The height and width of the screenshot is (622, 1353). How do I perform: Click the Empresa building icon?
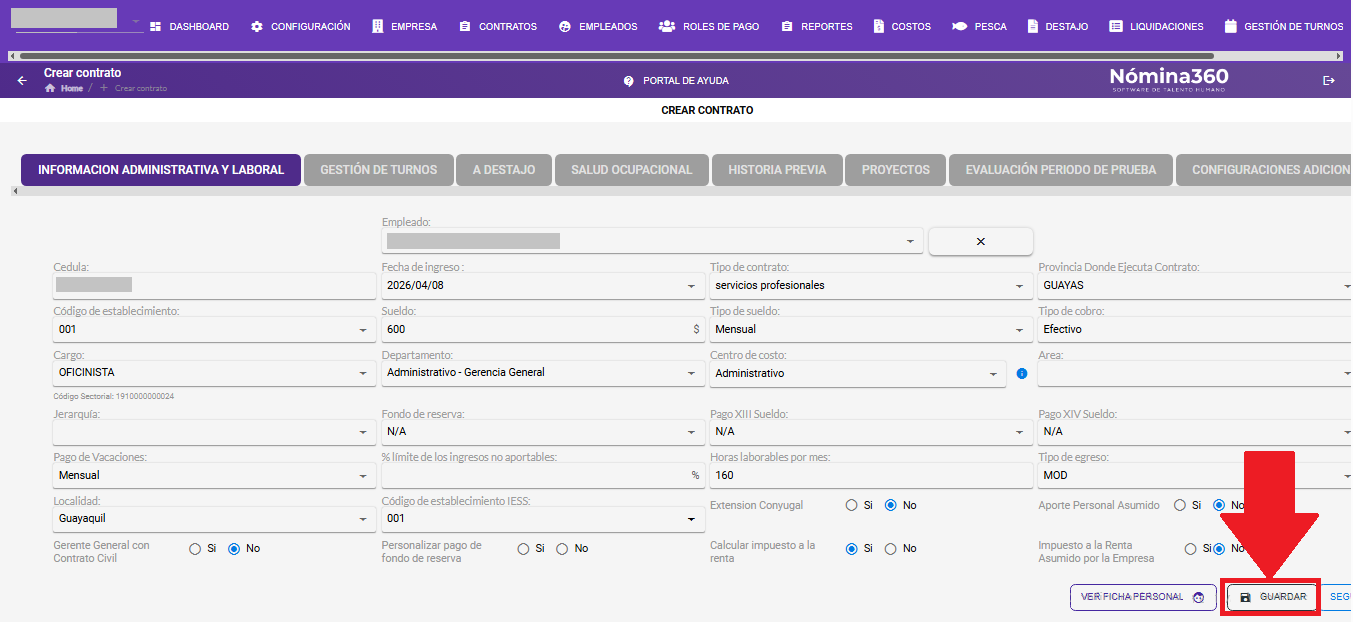coord(377,27)
